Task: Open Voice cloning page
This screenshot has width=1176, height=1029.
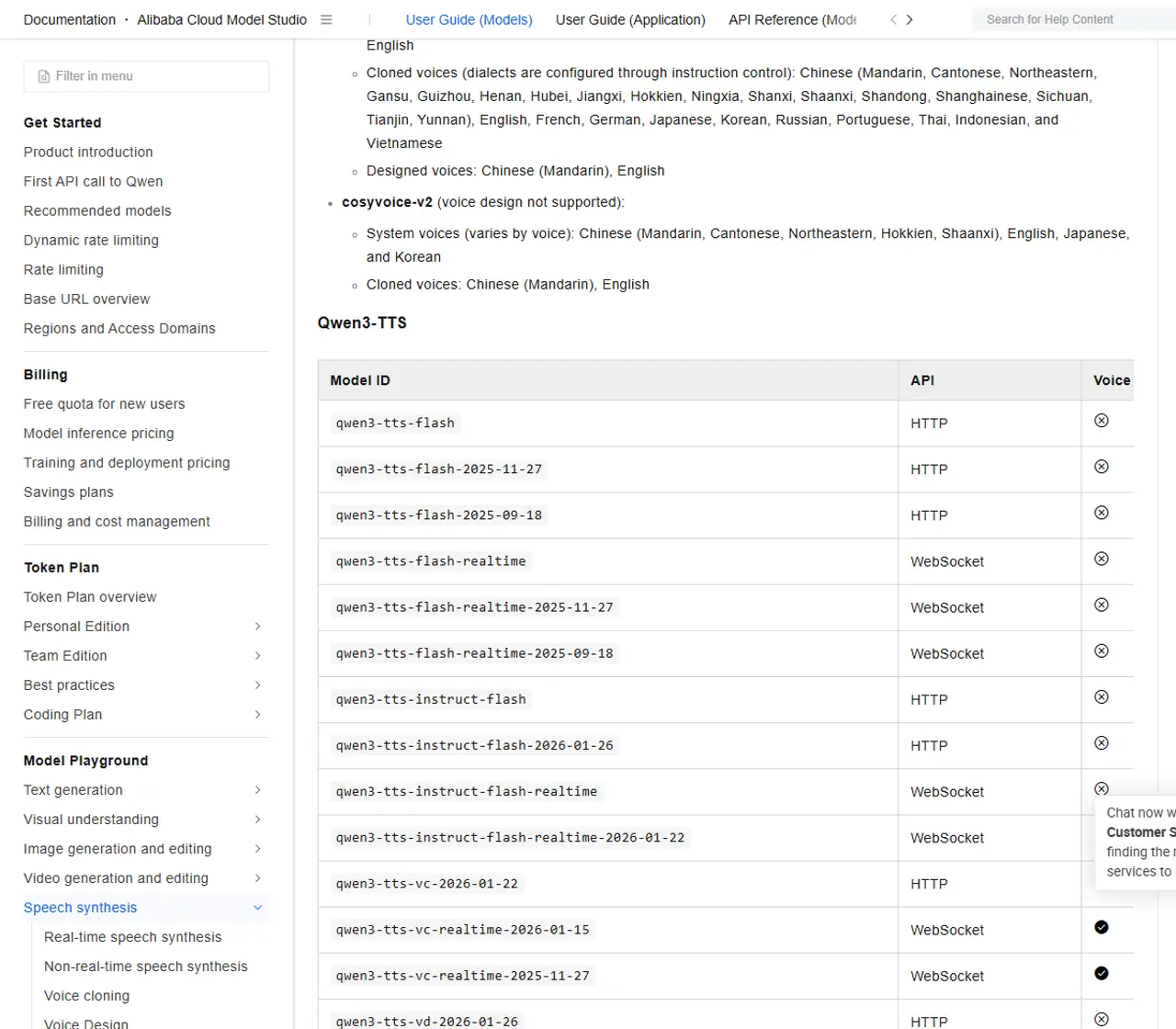Action: coord(87,996)
